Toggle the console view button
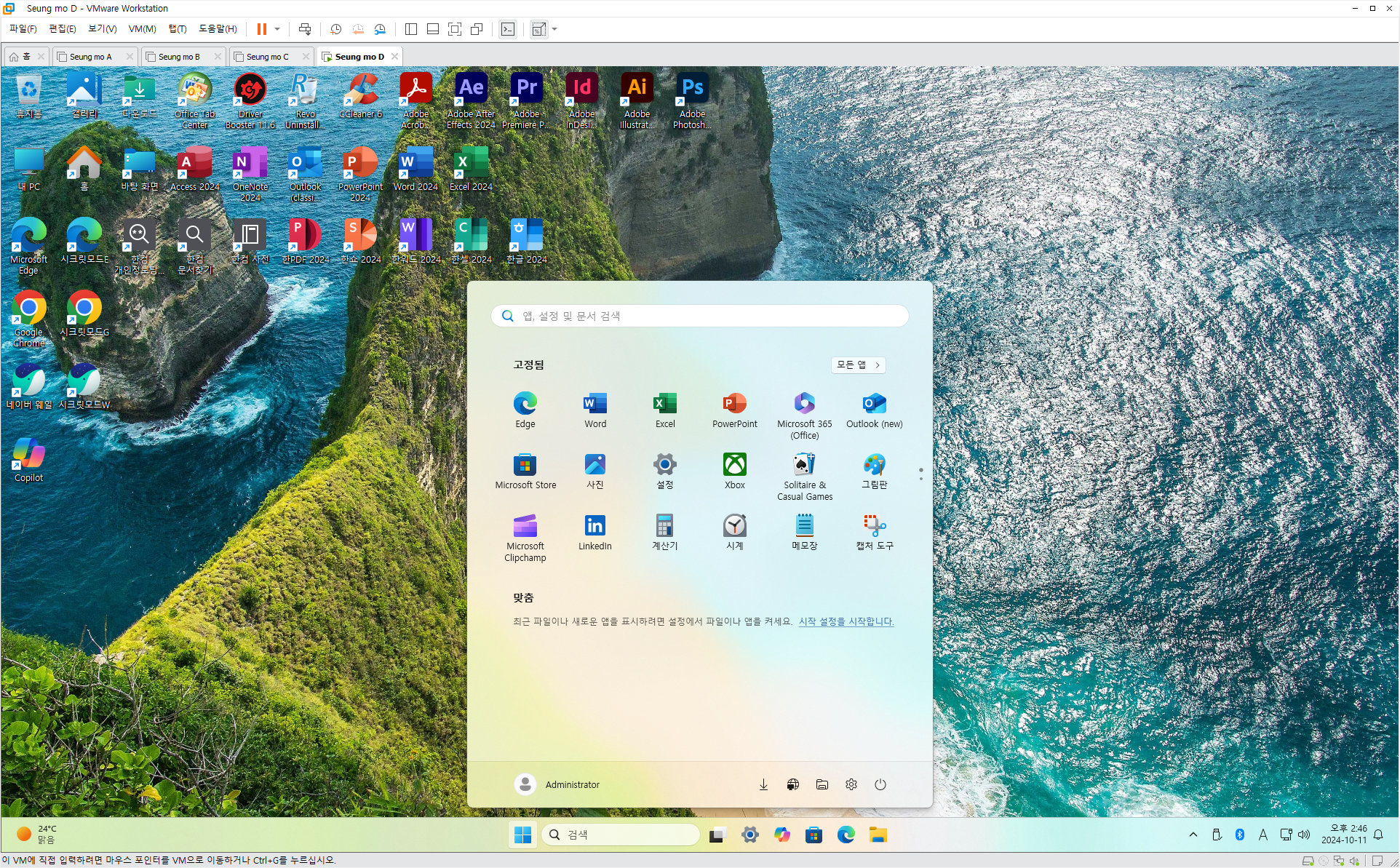The height and width of the screenshot is (868, 1400). 508,29
